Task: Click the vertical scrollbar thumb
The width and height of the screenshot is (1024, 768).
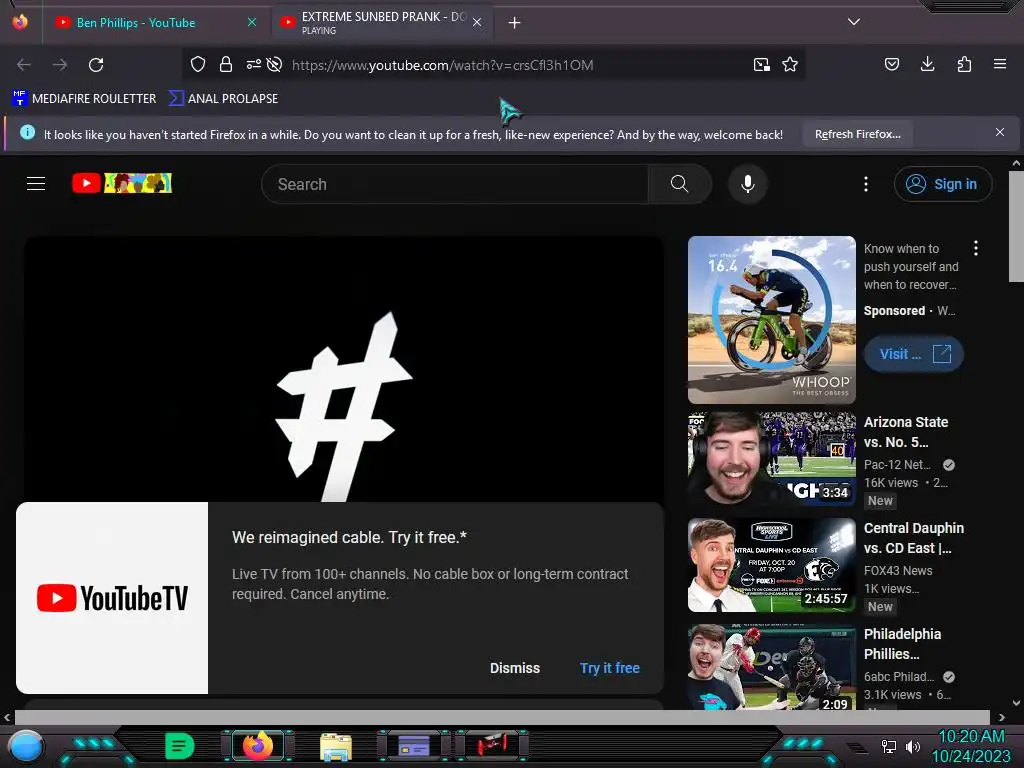Action: click(x=1016, y=227)
